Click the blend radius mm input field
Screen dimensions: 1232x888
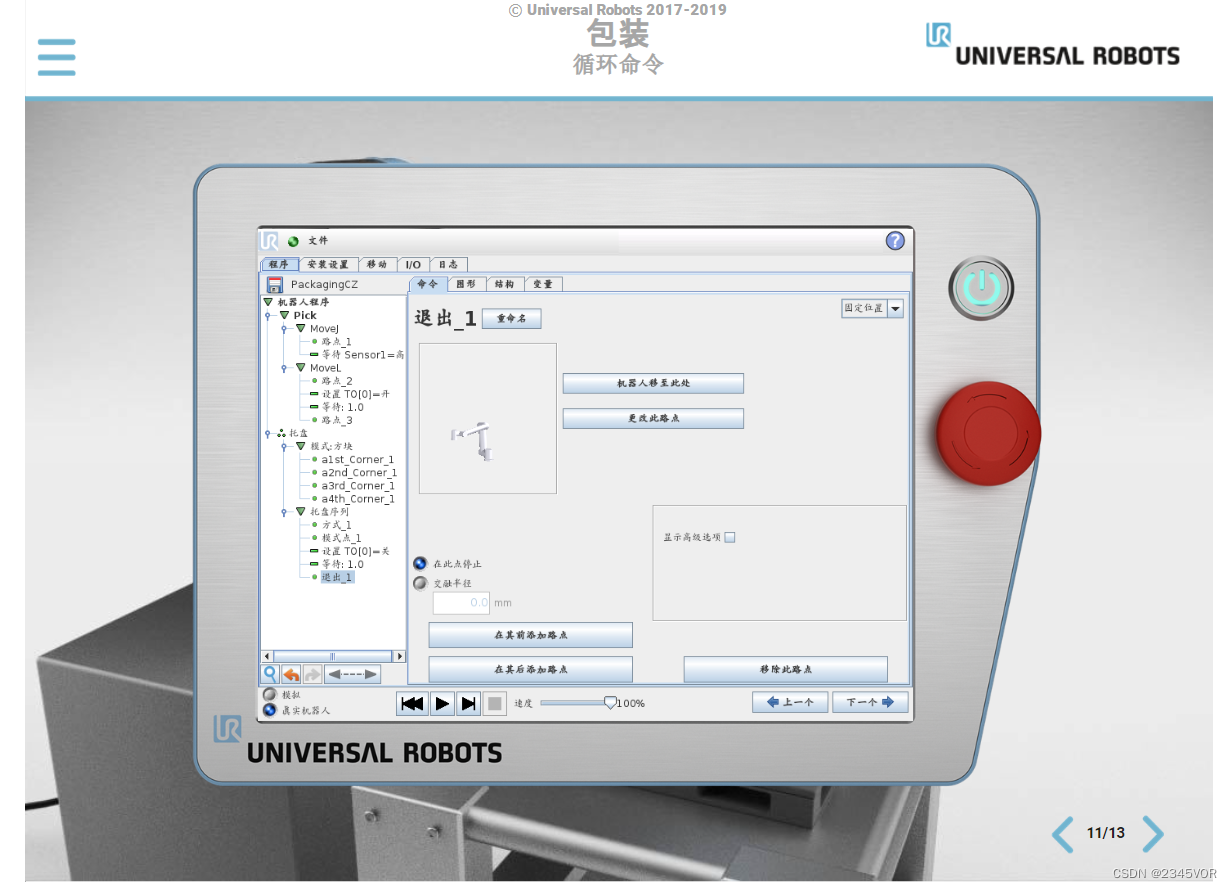[461, 603]
